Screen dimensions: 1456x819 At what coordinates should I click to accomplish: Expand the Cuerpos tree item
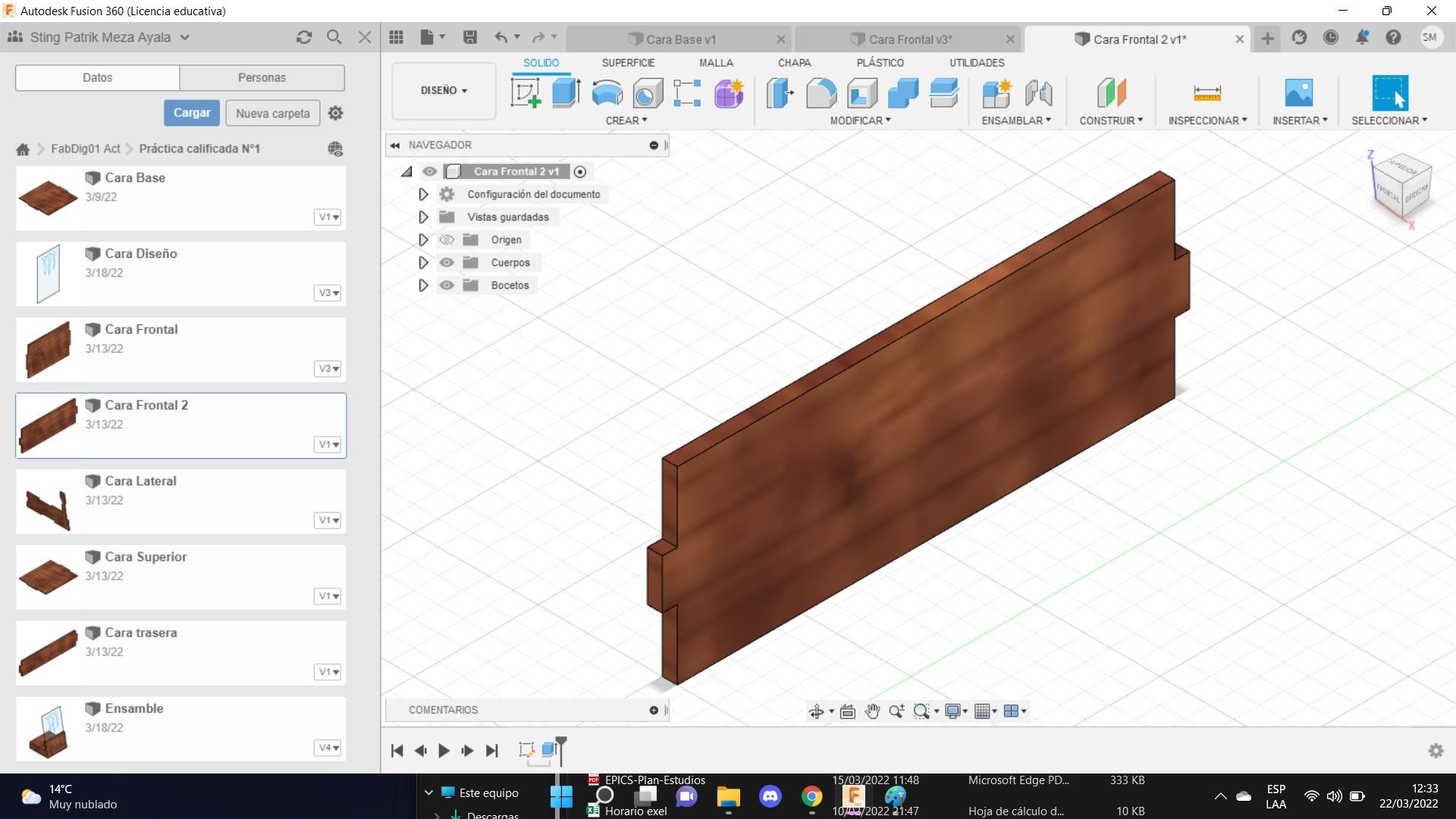coord(422,262)
